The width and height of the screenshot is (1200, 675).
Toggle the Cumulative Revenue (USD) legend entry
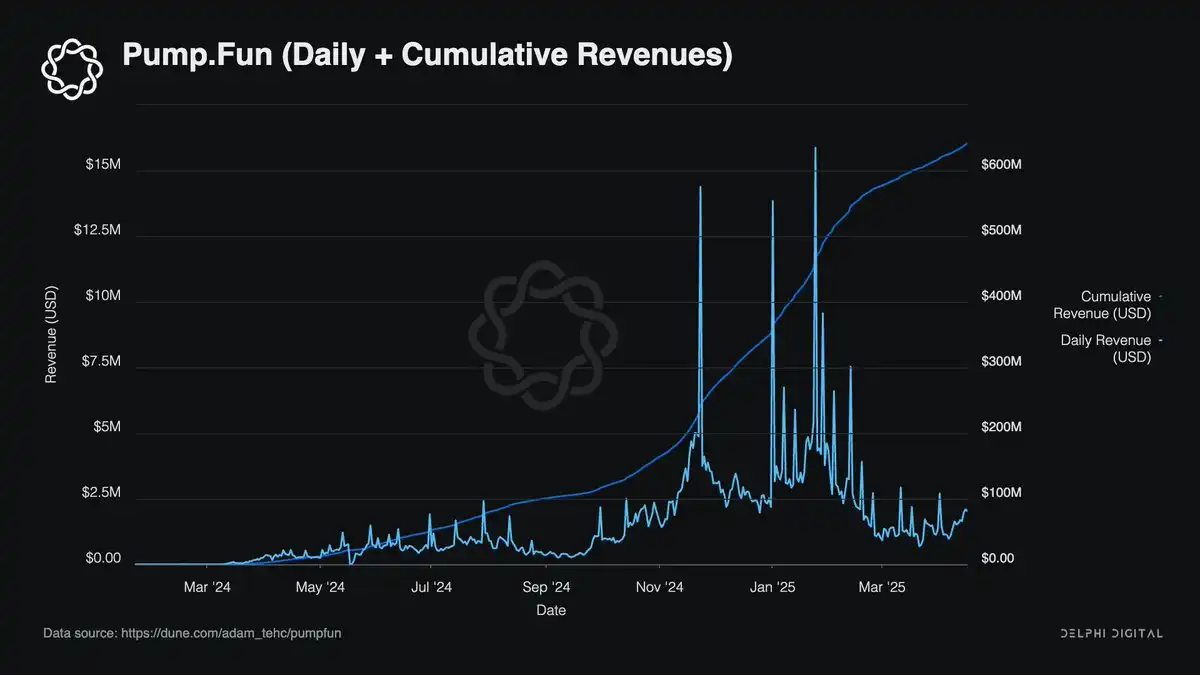tap(1108, 305)
